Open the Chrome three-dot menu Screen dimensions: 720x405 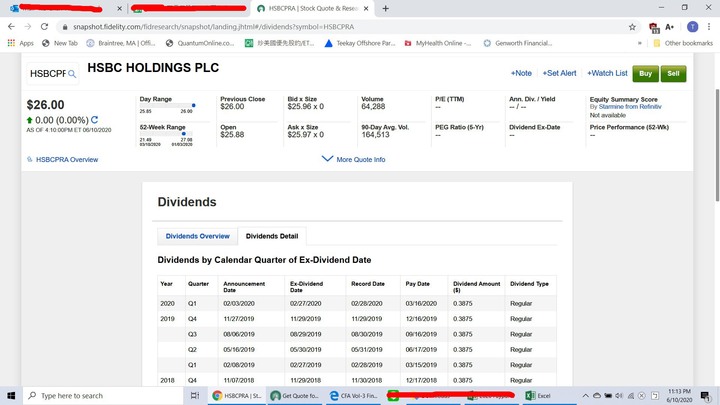pos(709,27)
